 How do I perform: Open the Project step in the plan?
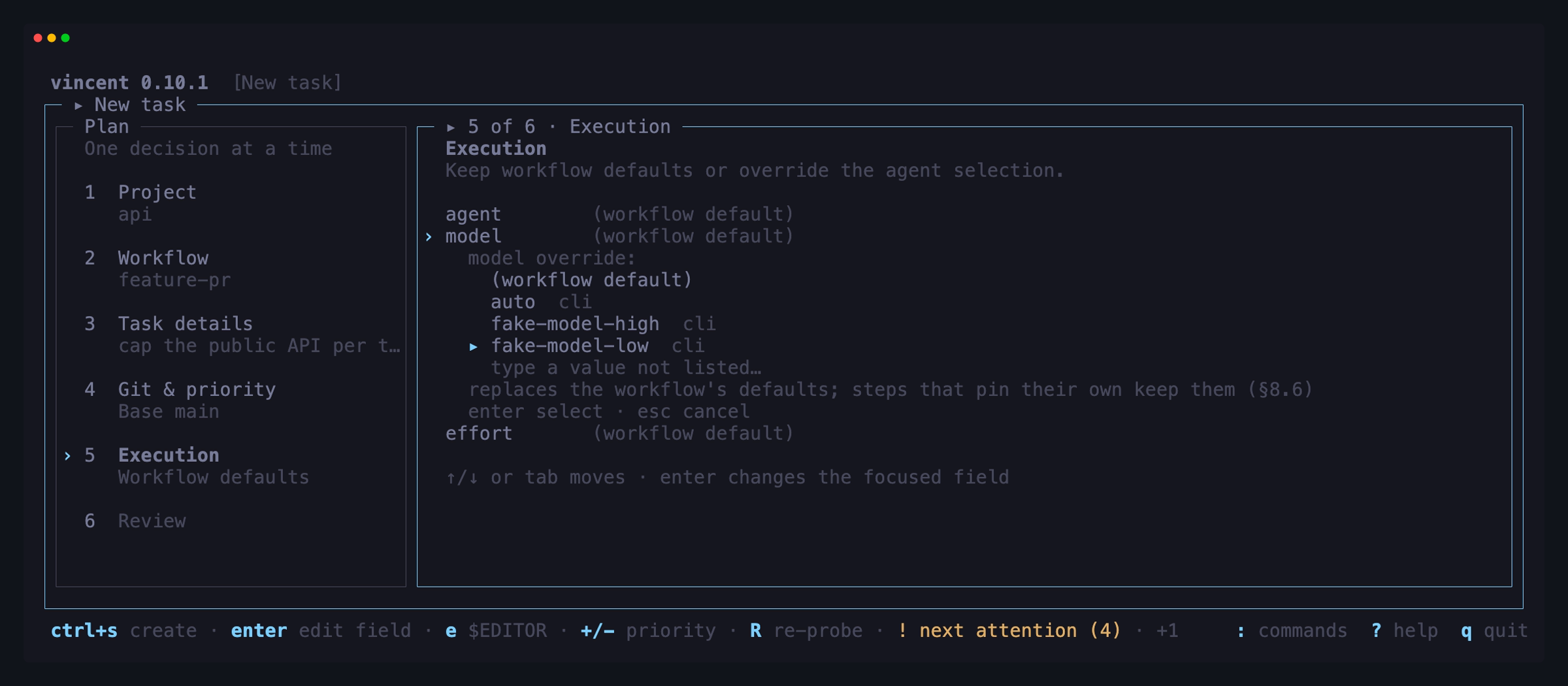coord(157,192)
